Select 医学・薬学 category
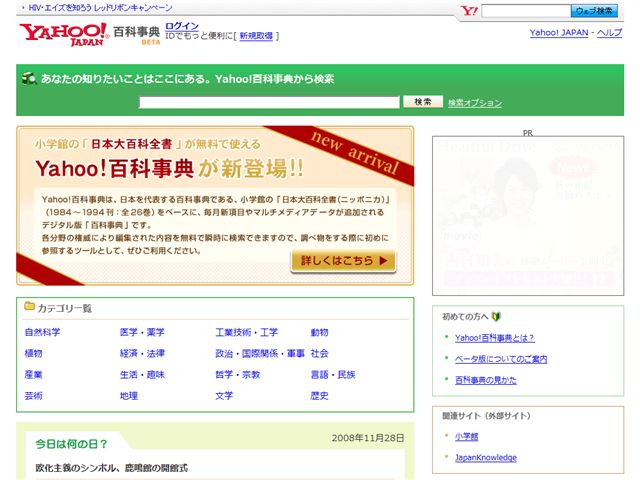This screenshot has height=480, width=640. (142, 332)
